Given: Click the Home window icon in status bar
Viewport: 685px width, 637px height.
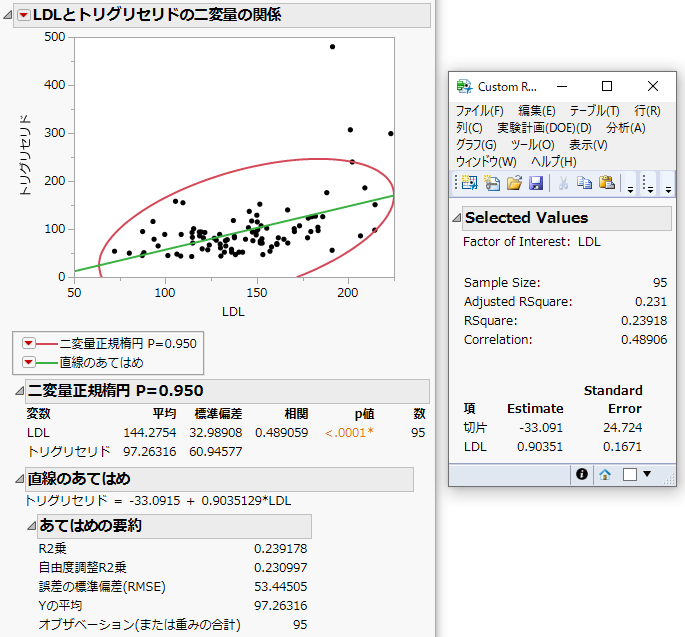Looking at the screenshot, I should point(605,474).
